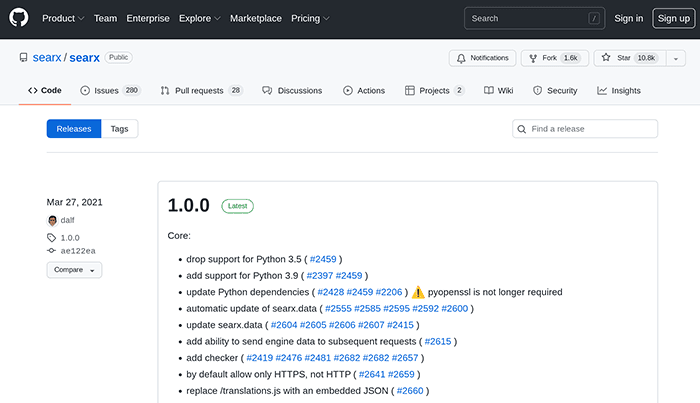Expand the Product dropdown menu

tap(62, 18)
